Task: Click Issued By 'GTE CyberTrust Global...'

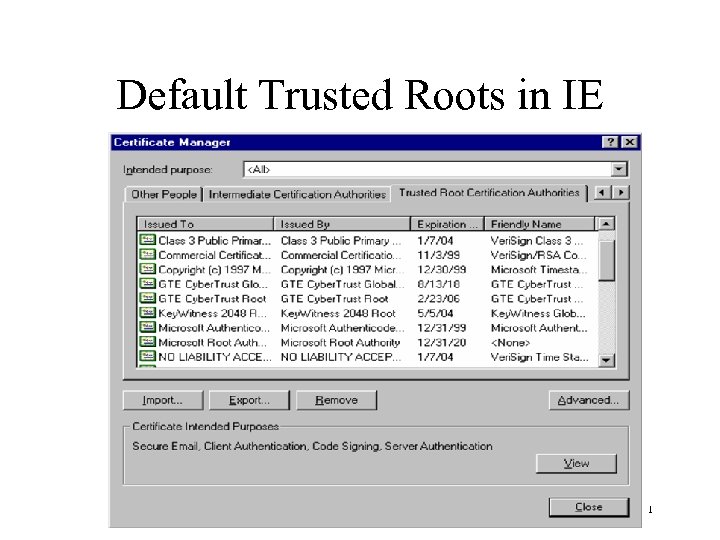Action: click(343, 284)
